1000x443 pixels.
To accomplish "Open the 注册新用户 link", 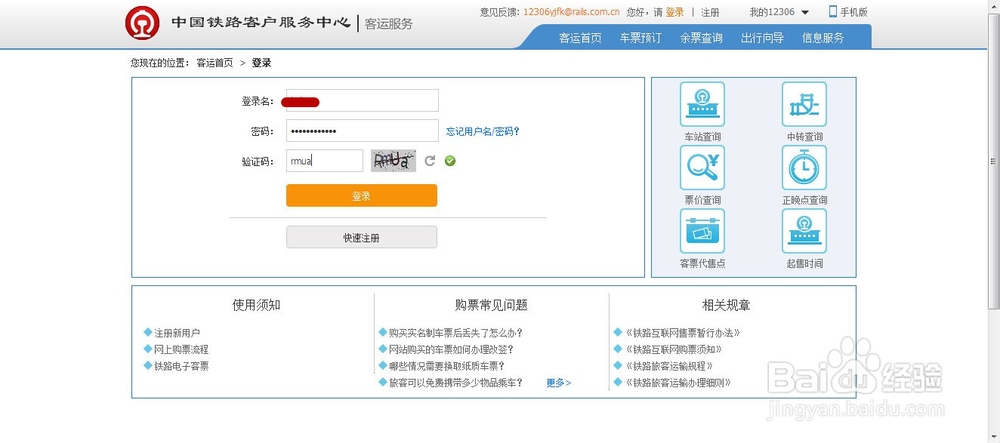I will (177, 333).
